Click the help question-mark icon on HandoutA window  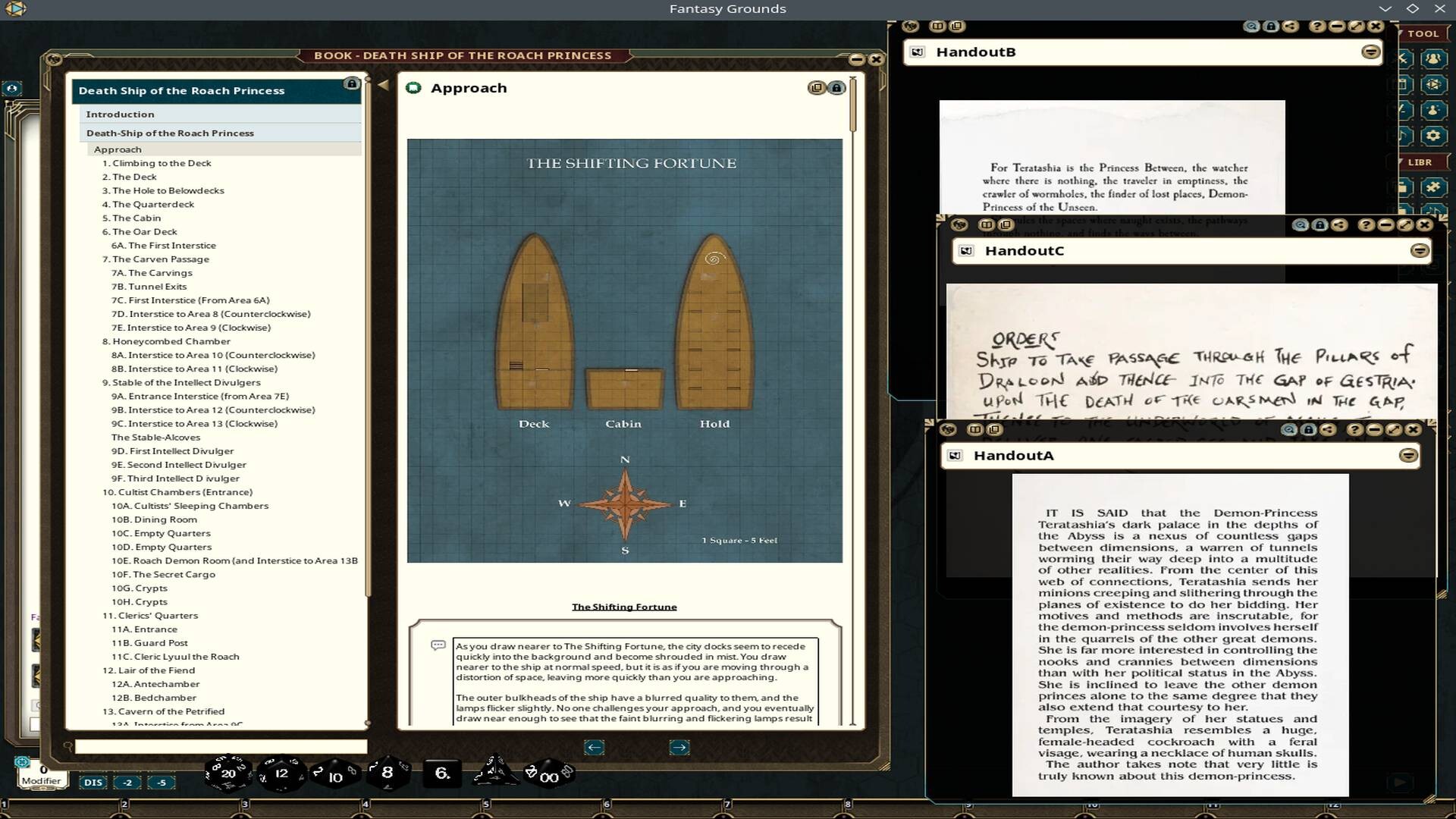pos(1354,430)
